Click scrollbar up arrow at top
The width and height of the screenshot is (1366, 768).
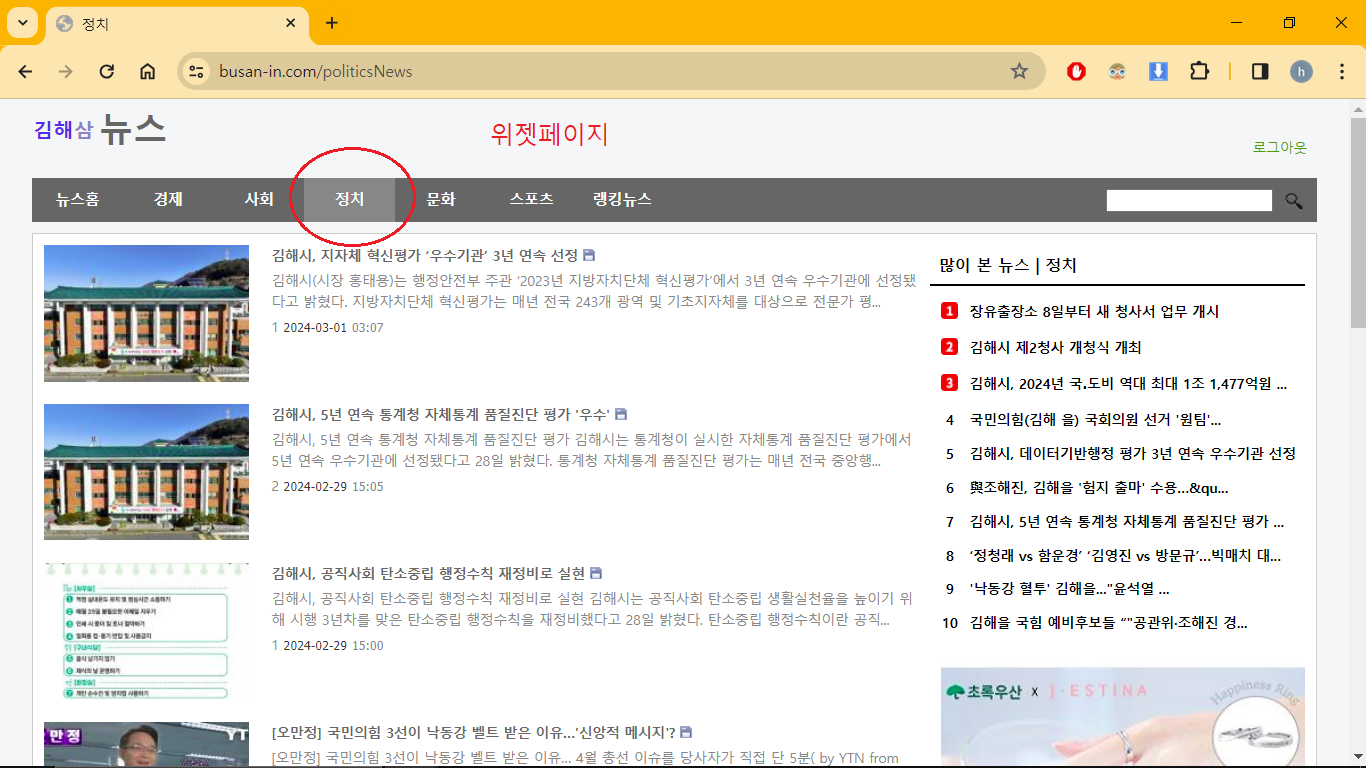tap(1358, 107)
